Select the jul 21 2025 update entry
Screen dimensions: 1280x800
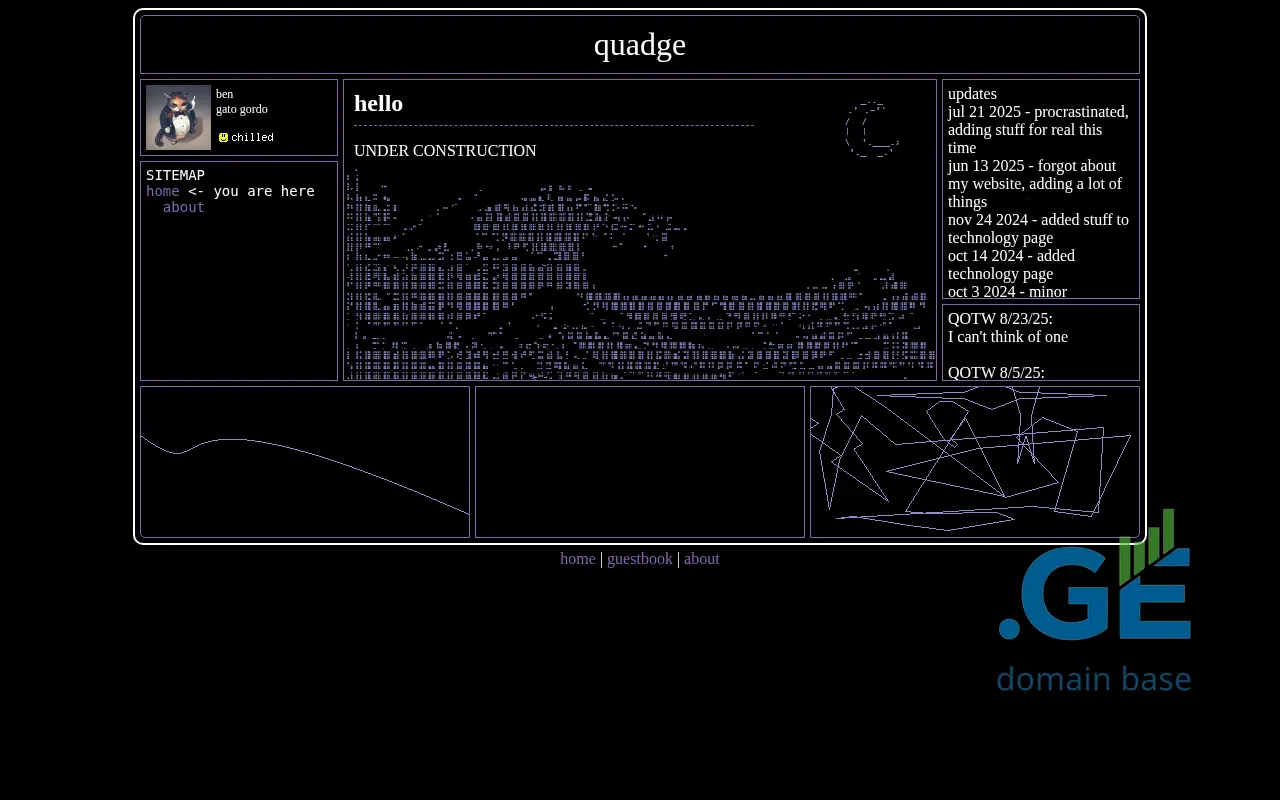(x=1038, y=129)
